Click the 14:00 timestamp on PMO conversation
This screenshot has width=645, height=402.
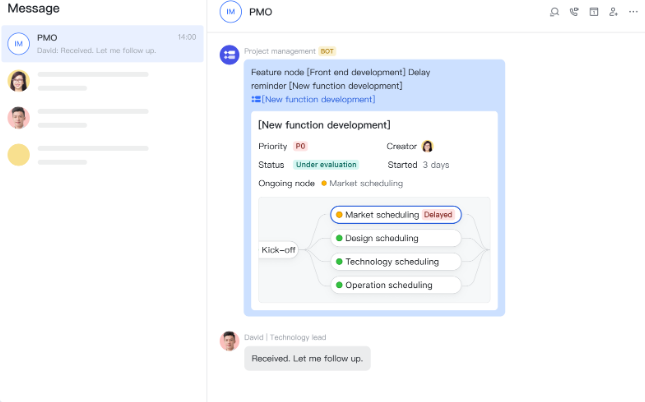187,37
